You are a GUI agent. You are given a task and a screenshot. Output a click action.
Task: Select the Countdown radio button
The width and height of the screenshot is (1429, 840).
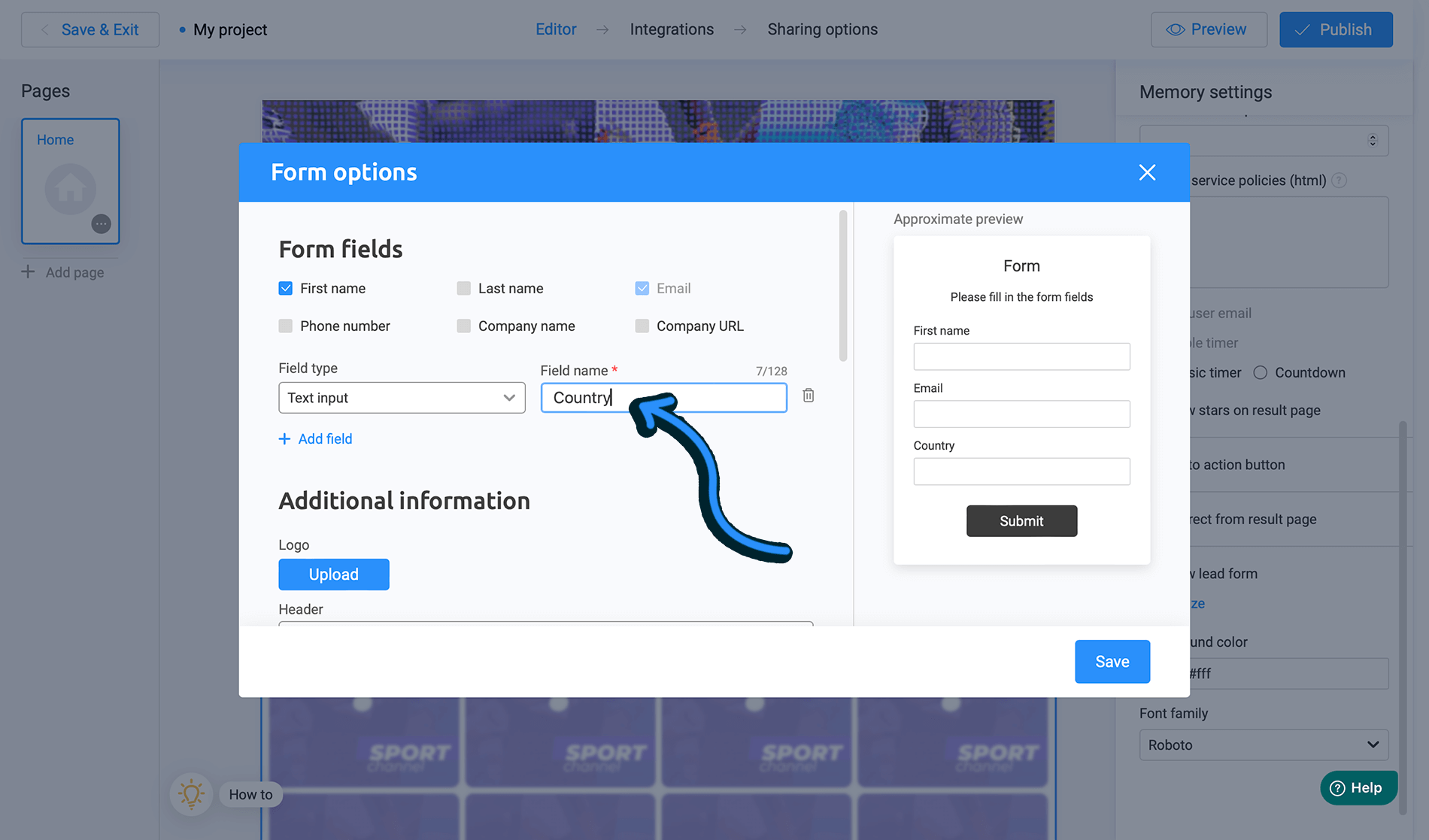tap(1261, 372)
